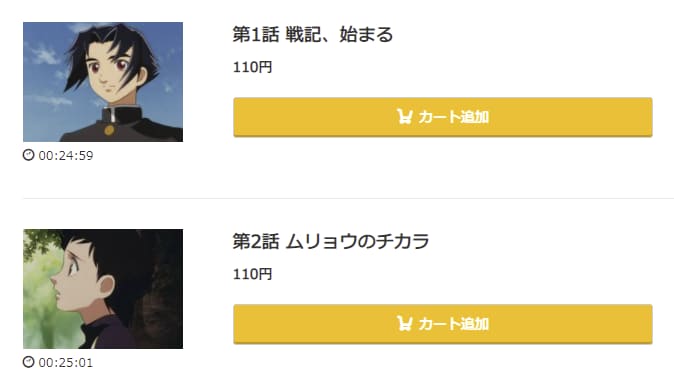Click the cart icon in episode 2 button
The width and height of the screenshot is (674, 381).
click(x=404, y=323)
